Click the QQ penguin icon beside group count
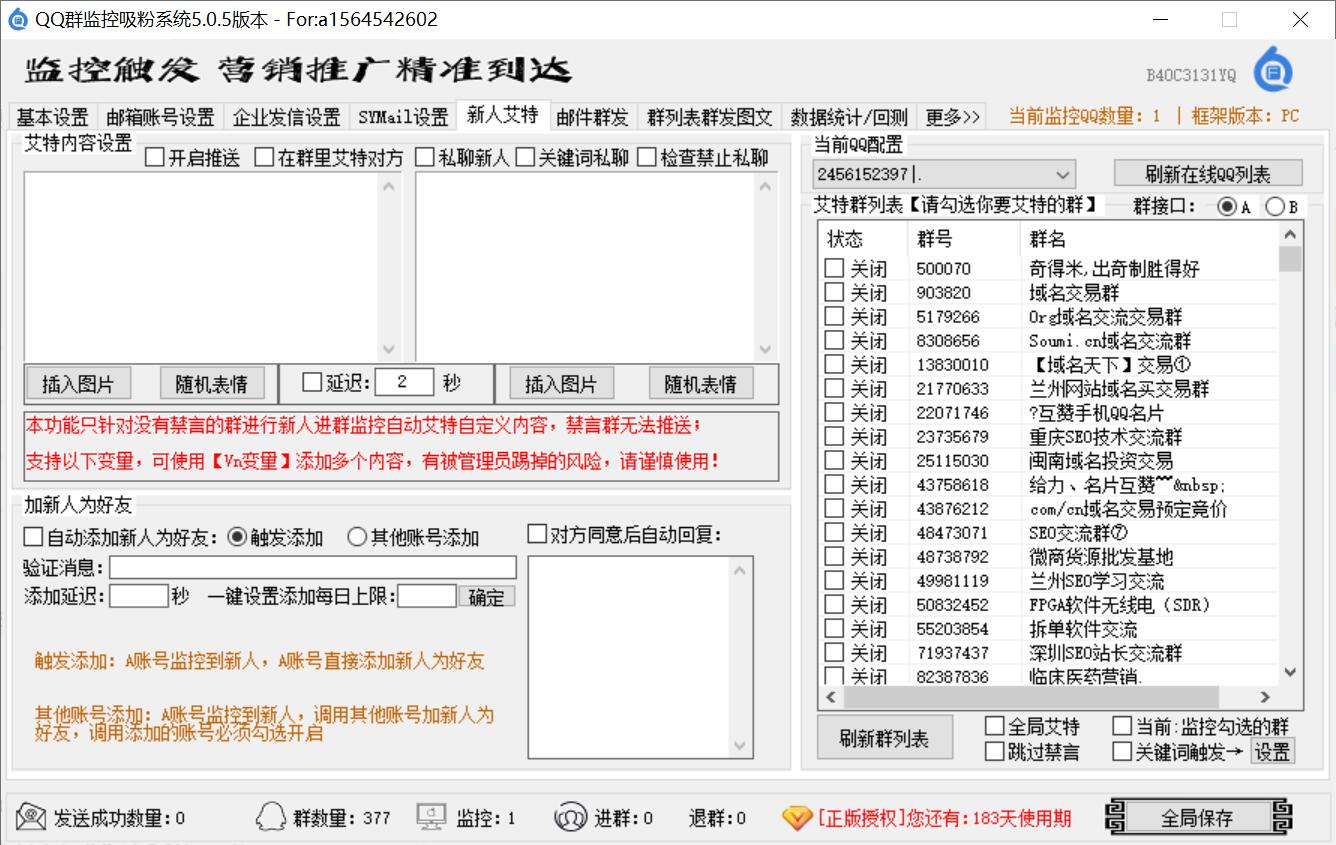The height and width of the screenshot is (845, 1336). pos(270,817)
